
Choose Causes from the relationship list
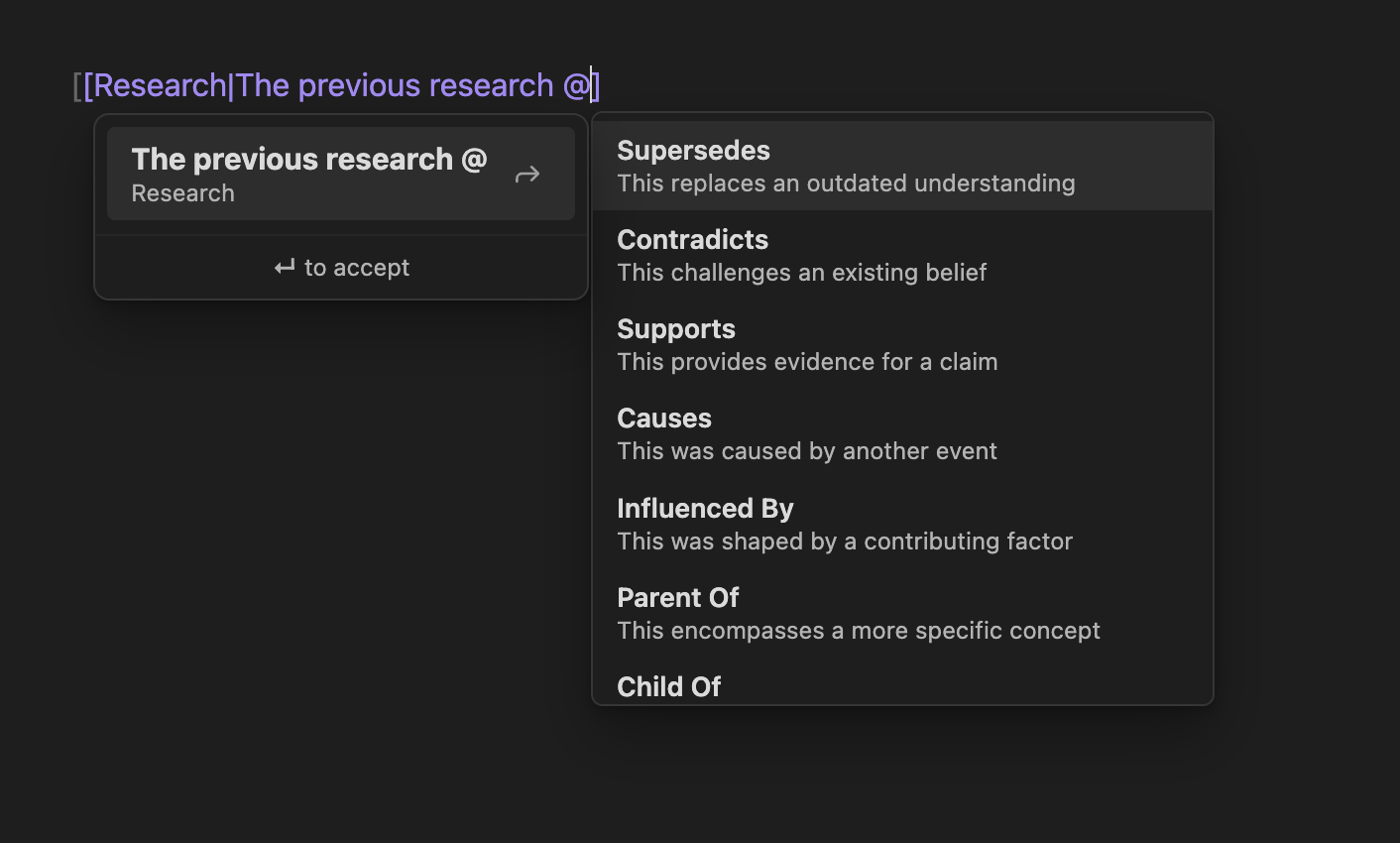coord(664,419)
